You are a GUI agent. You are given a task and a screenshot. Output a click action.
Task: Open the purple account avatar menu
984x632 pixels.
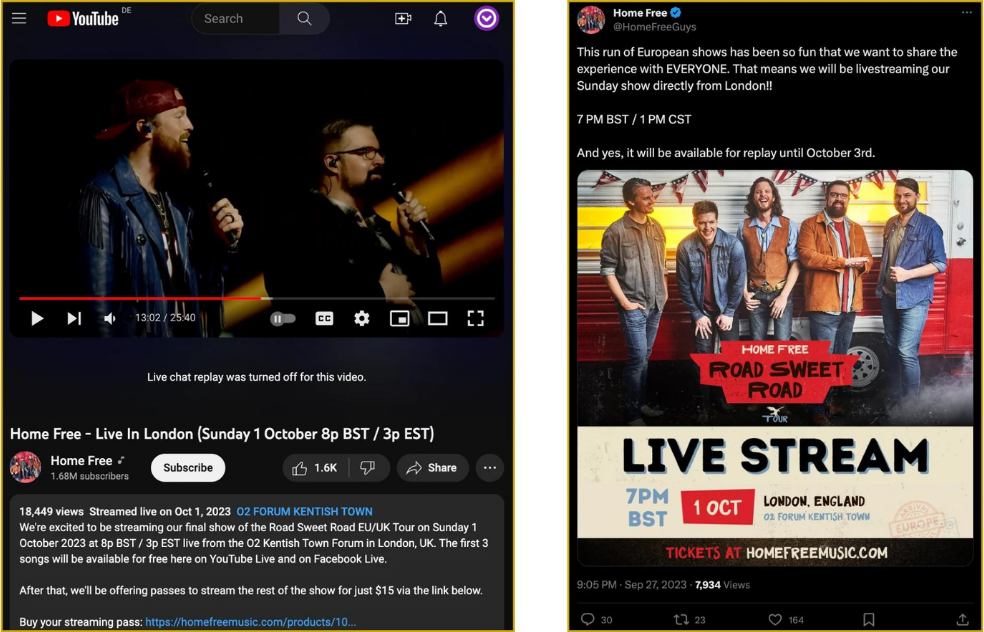coord(486,18)
